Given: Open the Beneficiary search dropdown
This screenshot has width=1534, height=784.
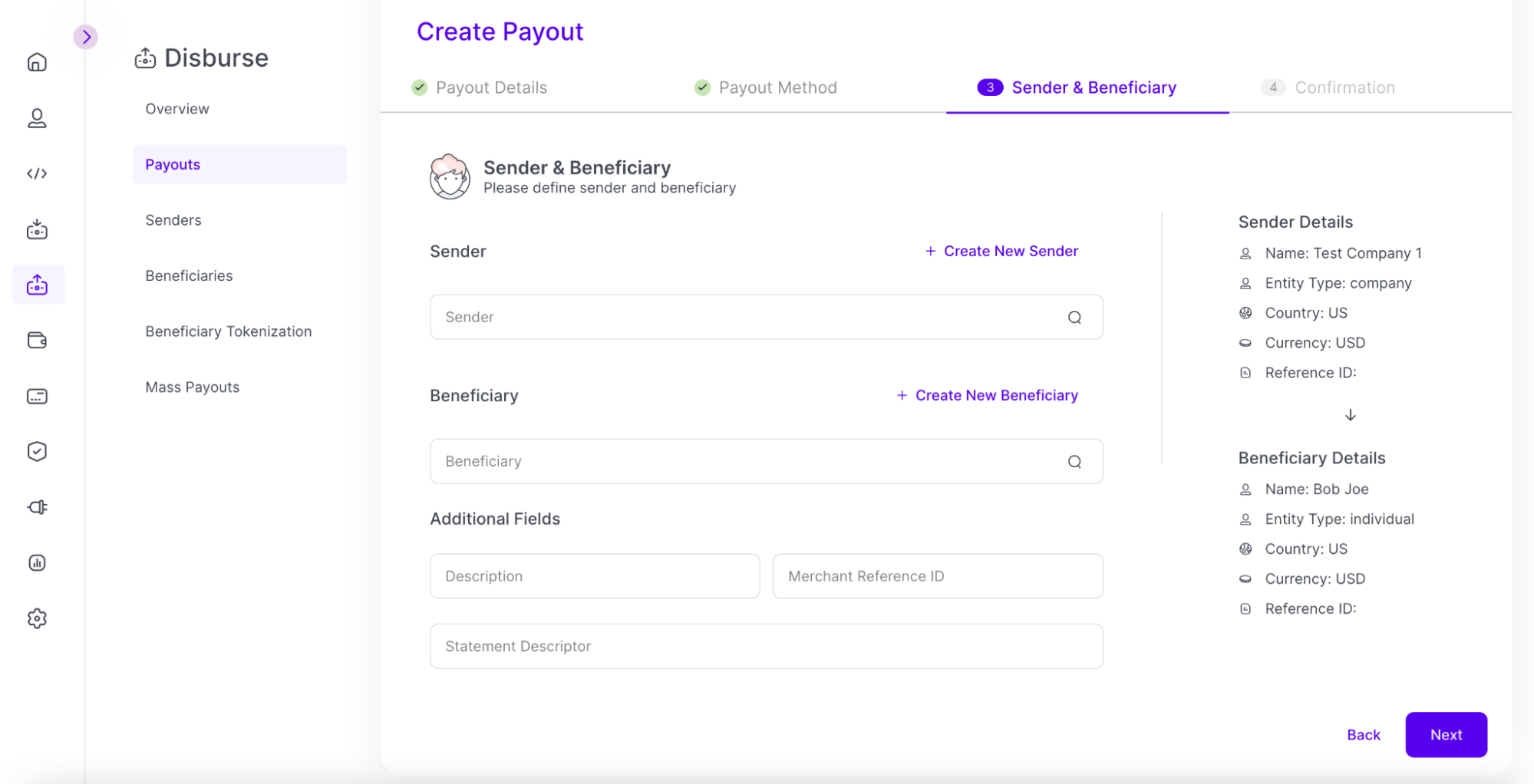Looking at the screenshot, I should click(766, 461).
